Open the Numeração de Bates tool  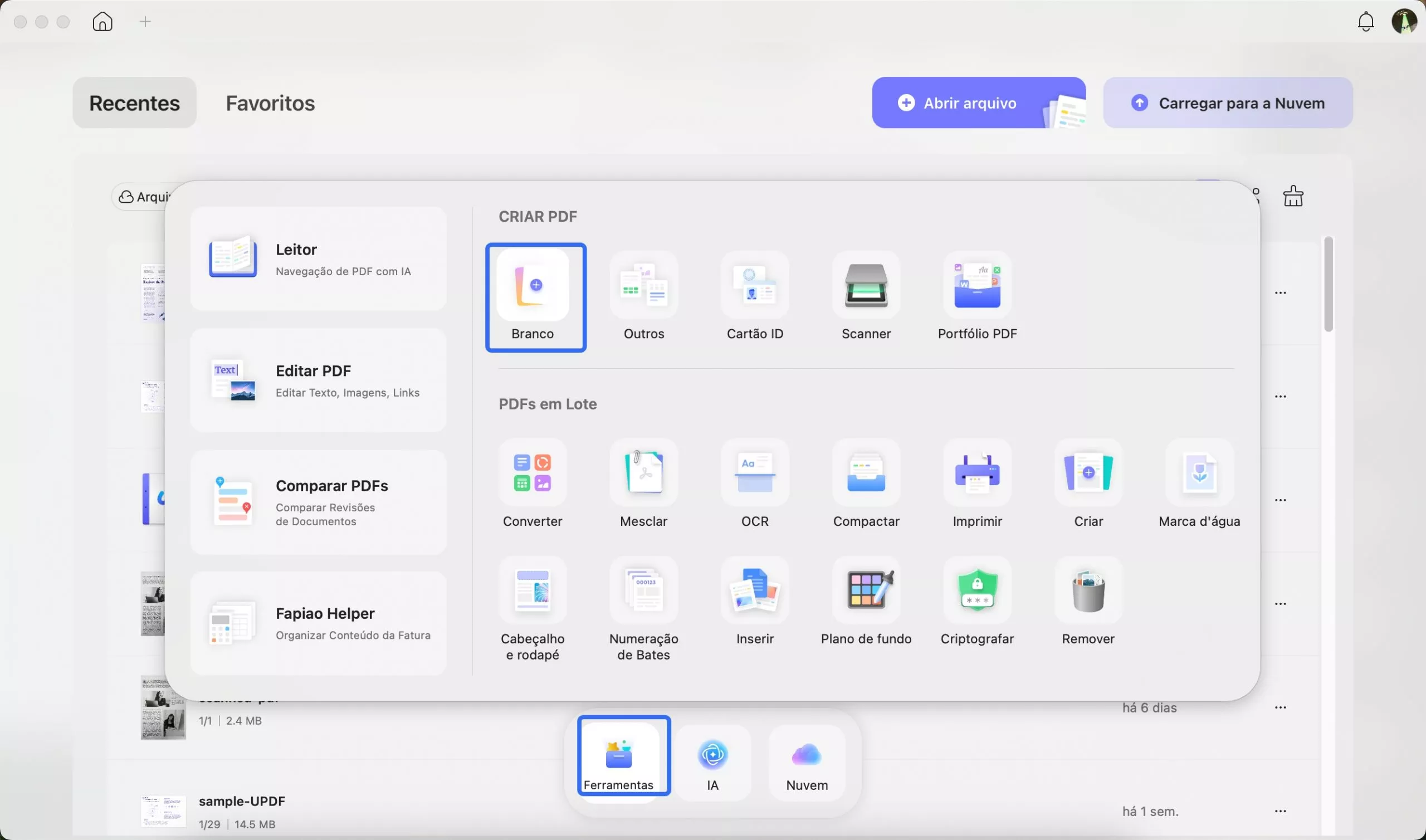643,591
